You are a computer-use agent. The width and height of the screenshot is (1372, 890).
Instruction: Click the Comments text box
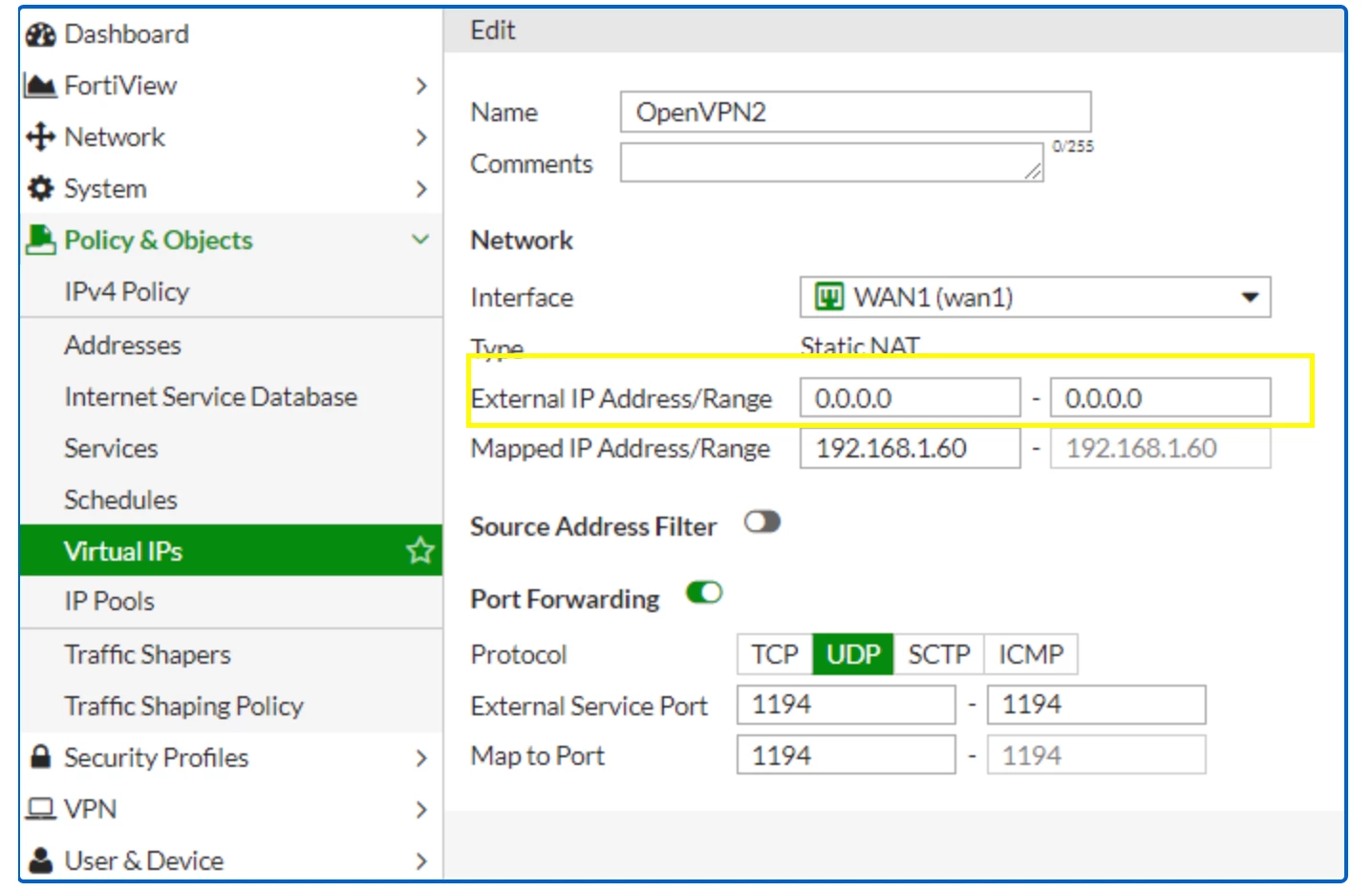(831, 162)
